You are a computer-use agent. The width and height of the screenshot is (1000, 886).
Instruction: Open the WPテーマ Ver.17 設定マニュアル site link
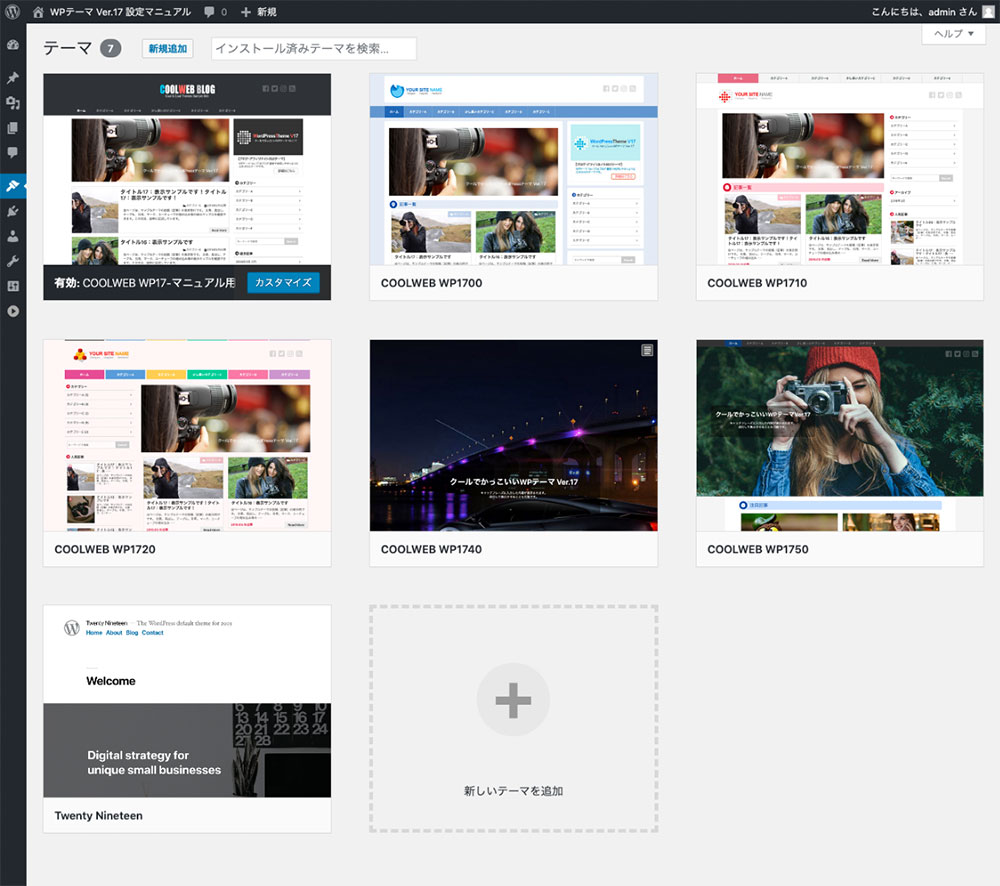click(121, 11)
